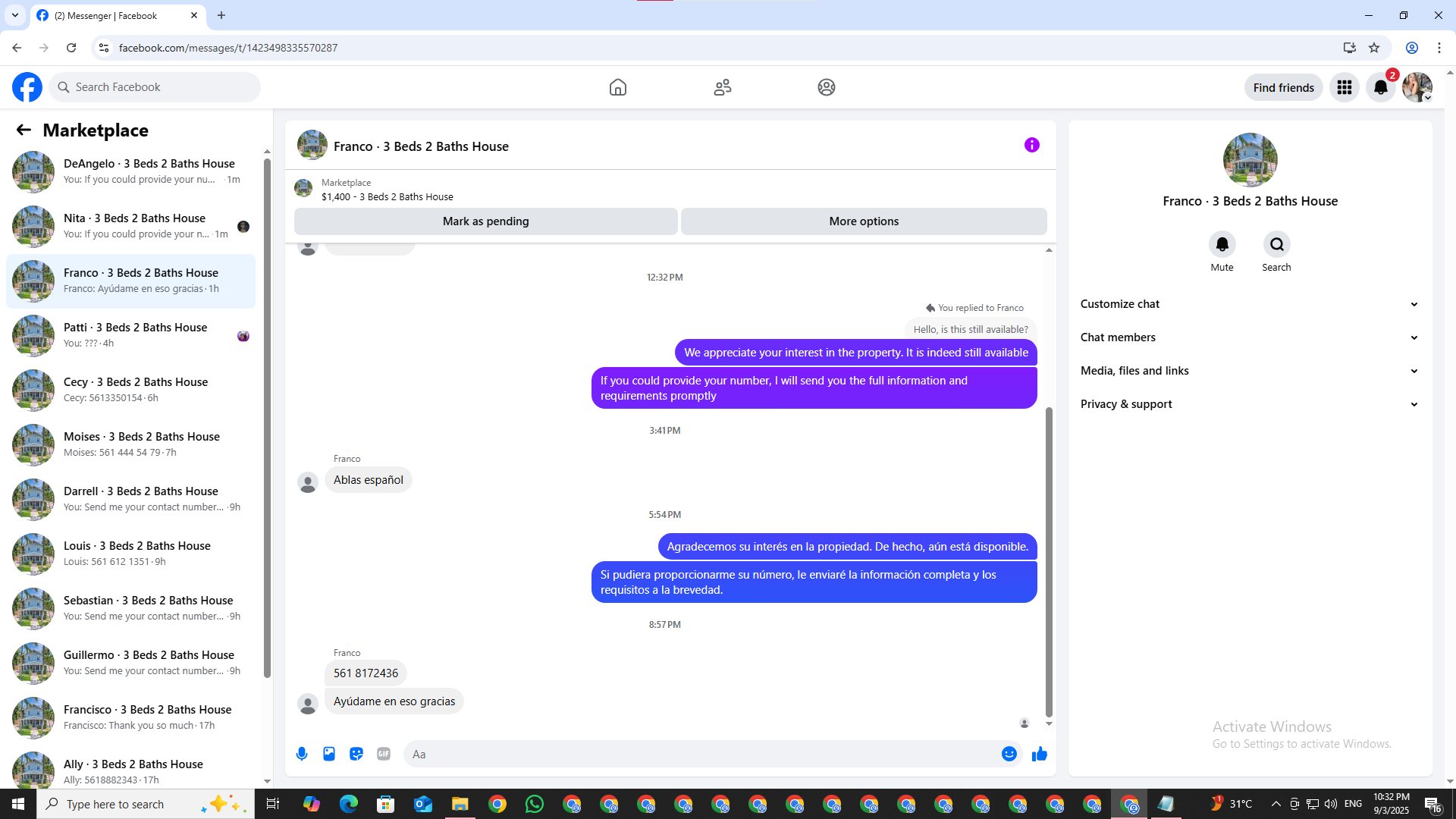The width and height of the screenshot is (1456, 819).
Task: Open the tab search dropdown in Chrome
Action: point(15,15)
